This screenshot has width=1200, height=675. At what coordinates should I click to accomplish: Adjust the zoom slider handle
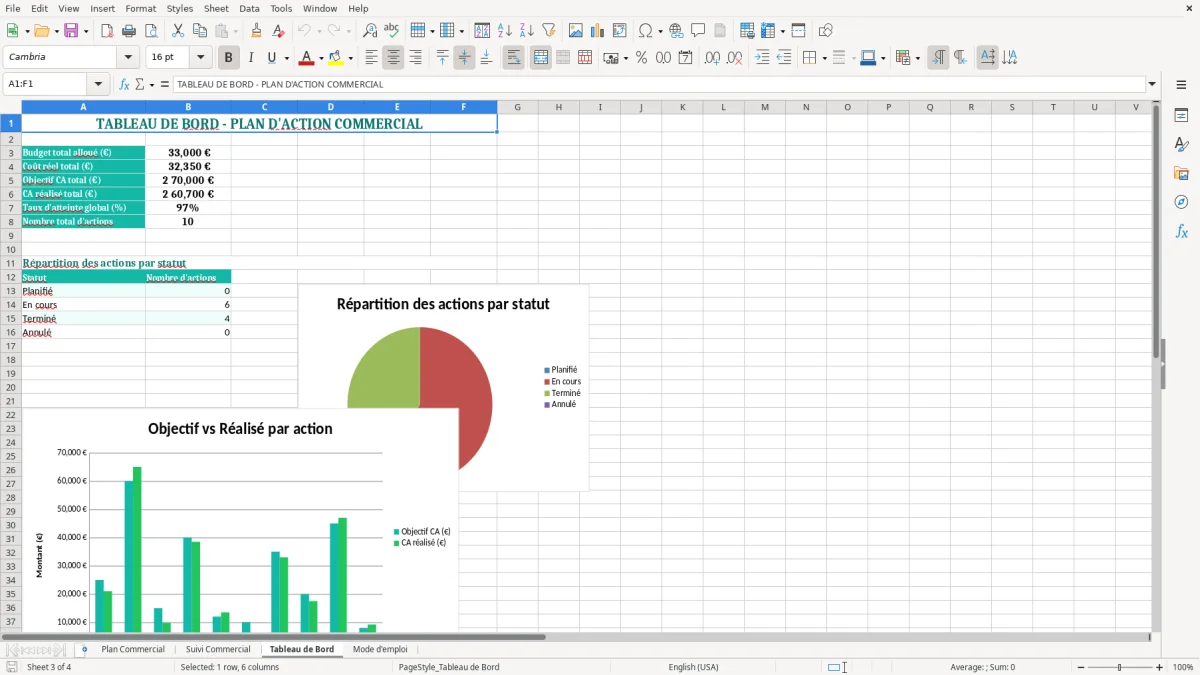1119,667
